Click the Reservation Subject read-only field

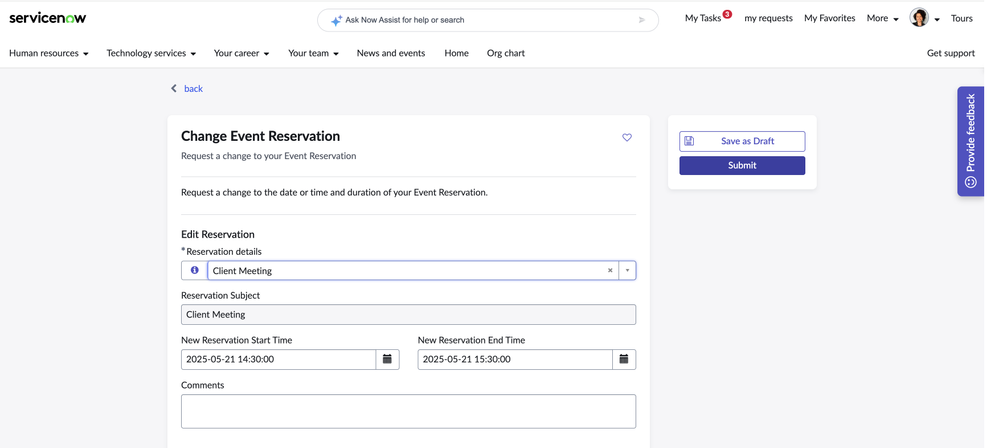pyautogui.click(x=408, y=315)
